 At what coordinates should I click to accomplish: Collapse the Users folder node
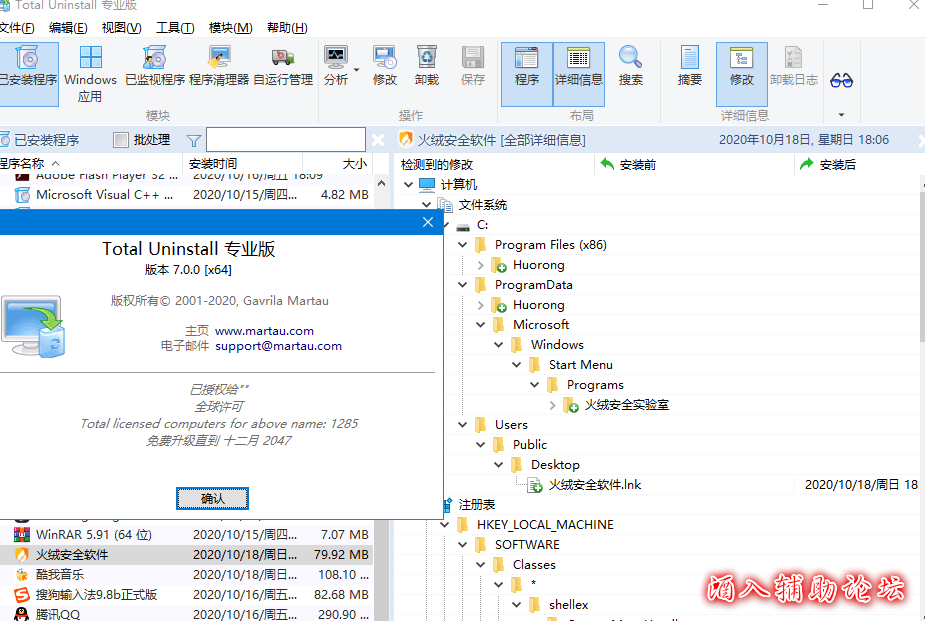pyautogui.click(x=462, y=425)
